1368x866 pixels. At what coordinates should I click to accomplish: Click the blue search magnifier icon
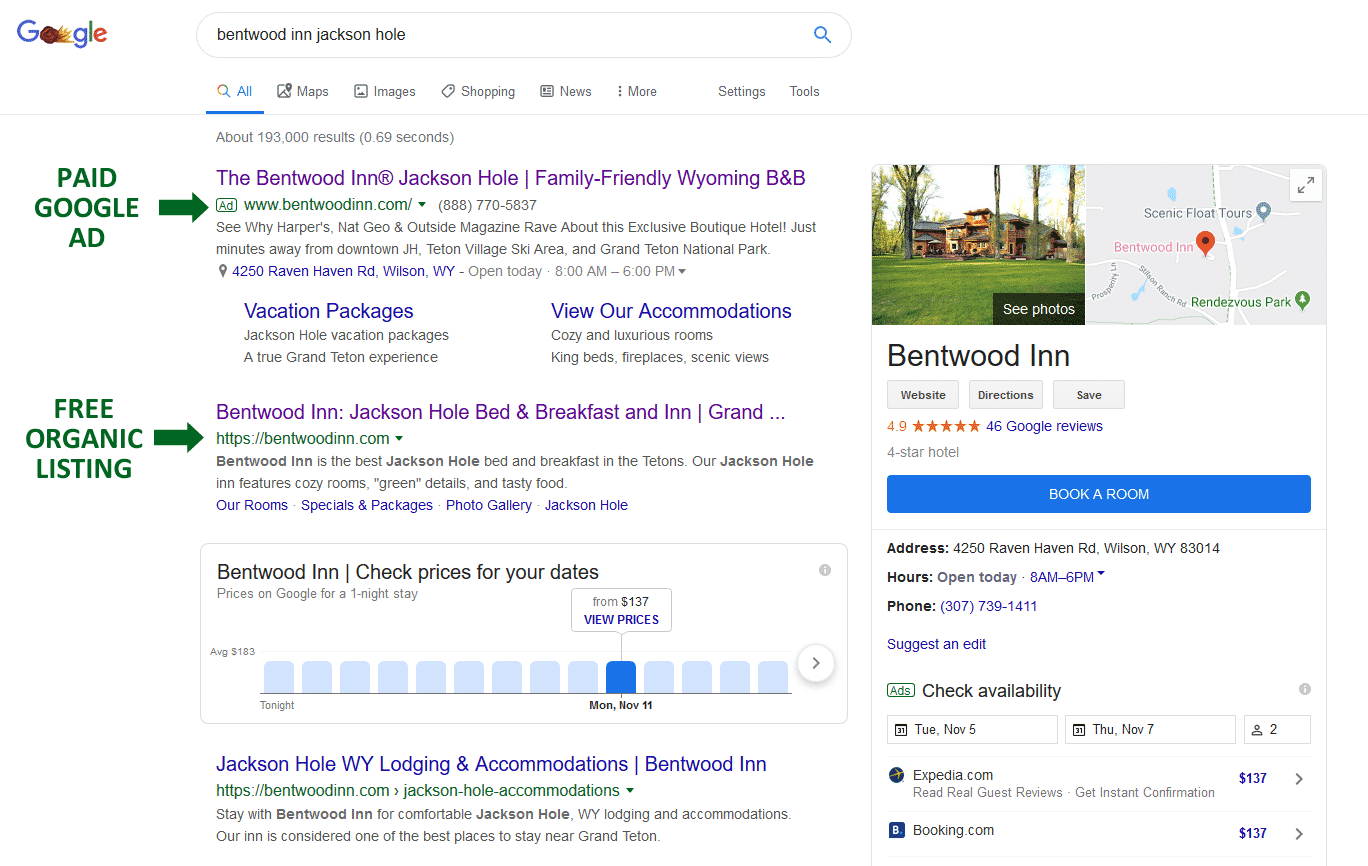coord(822,35)
